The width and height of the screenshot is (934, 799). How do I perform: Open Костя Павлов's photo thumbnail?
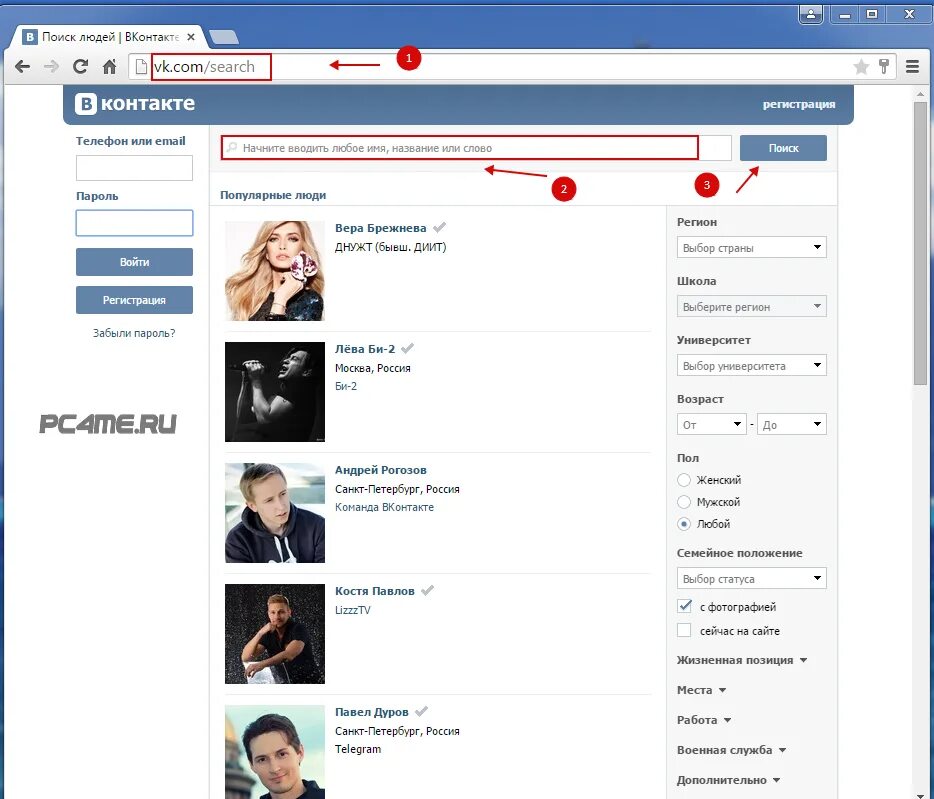click(x=275, y=634)
